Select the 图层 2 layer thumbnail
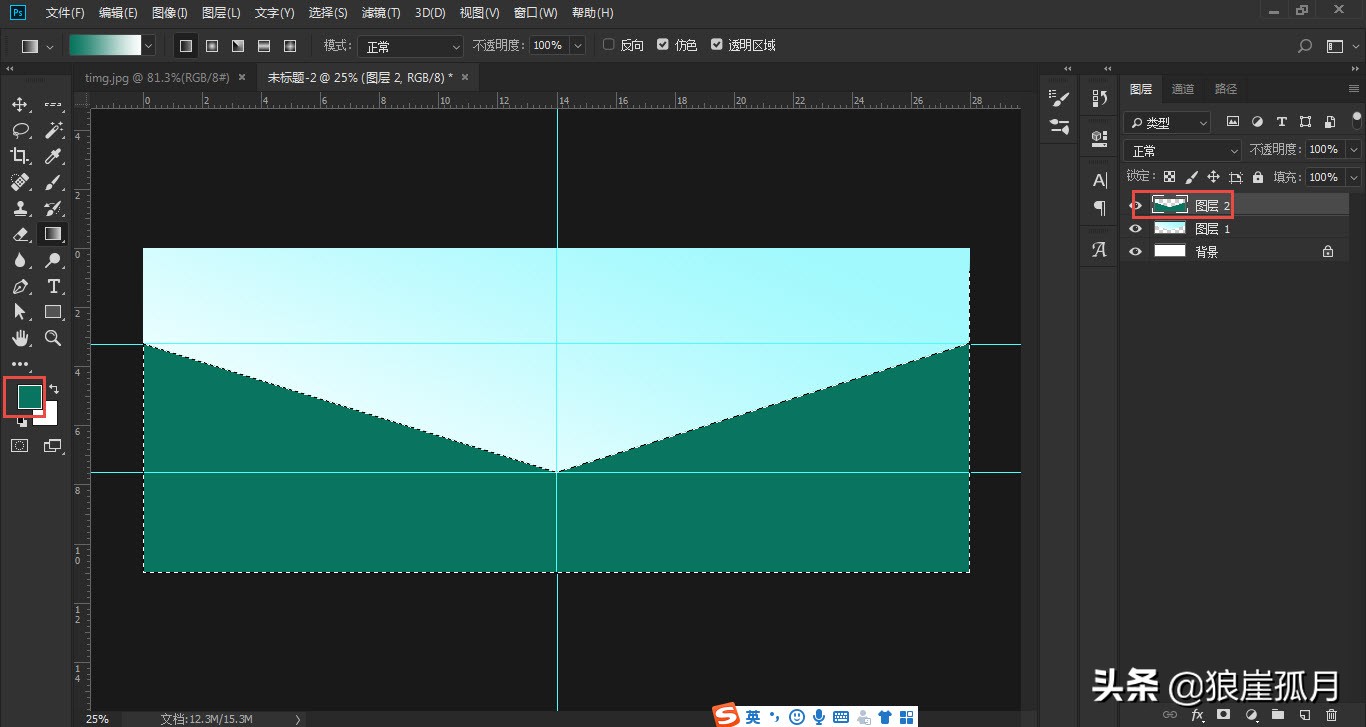 point(1168,204)
